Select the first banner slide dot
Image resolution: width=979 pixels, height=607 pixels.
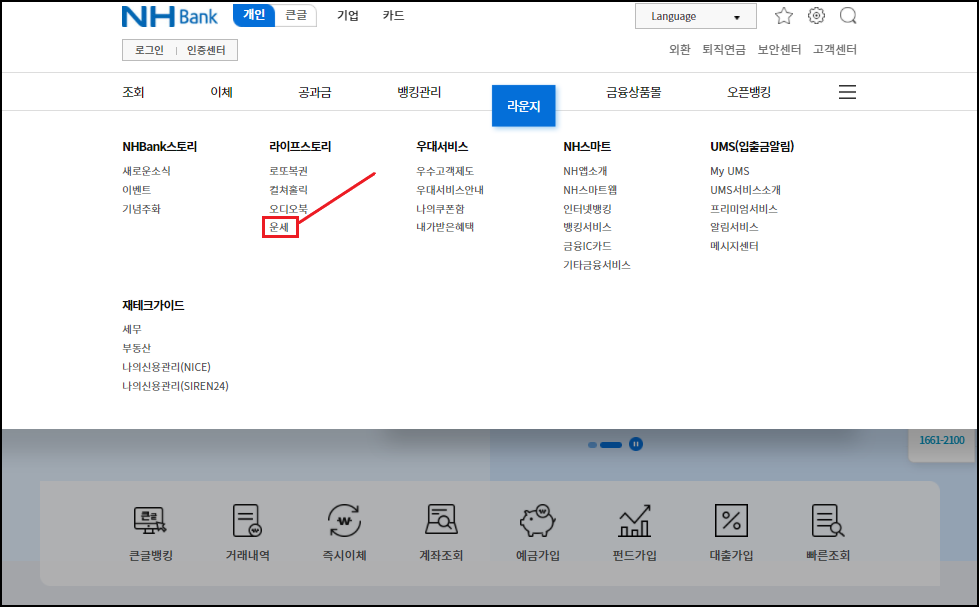pyautogui.click(x=592, y=445)
